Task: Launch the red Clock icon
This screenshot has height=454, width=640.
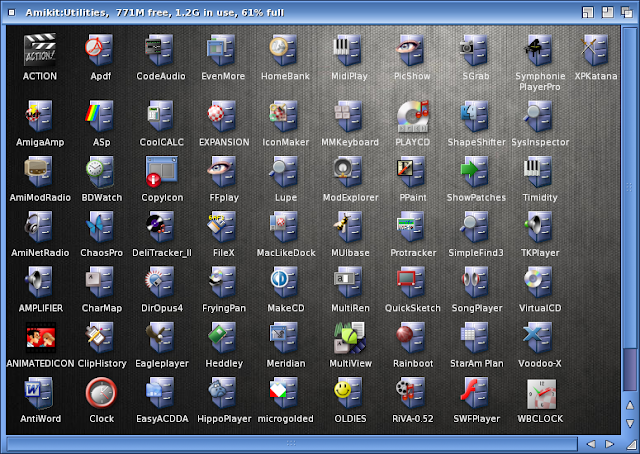Action: coord(101,393)
